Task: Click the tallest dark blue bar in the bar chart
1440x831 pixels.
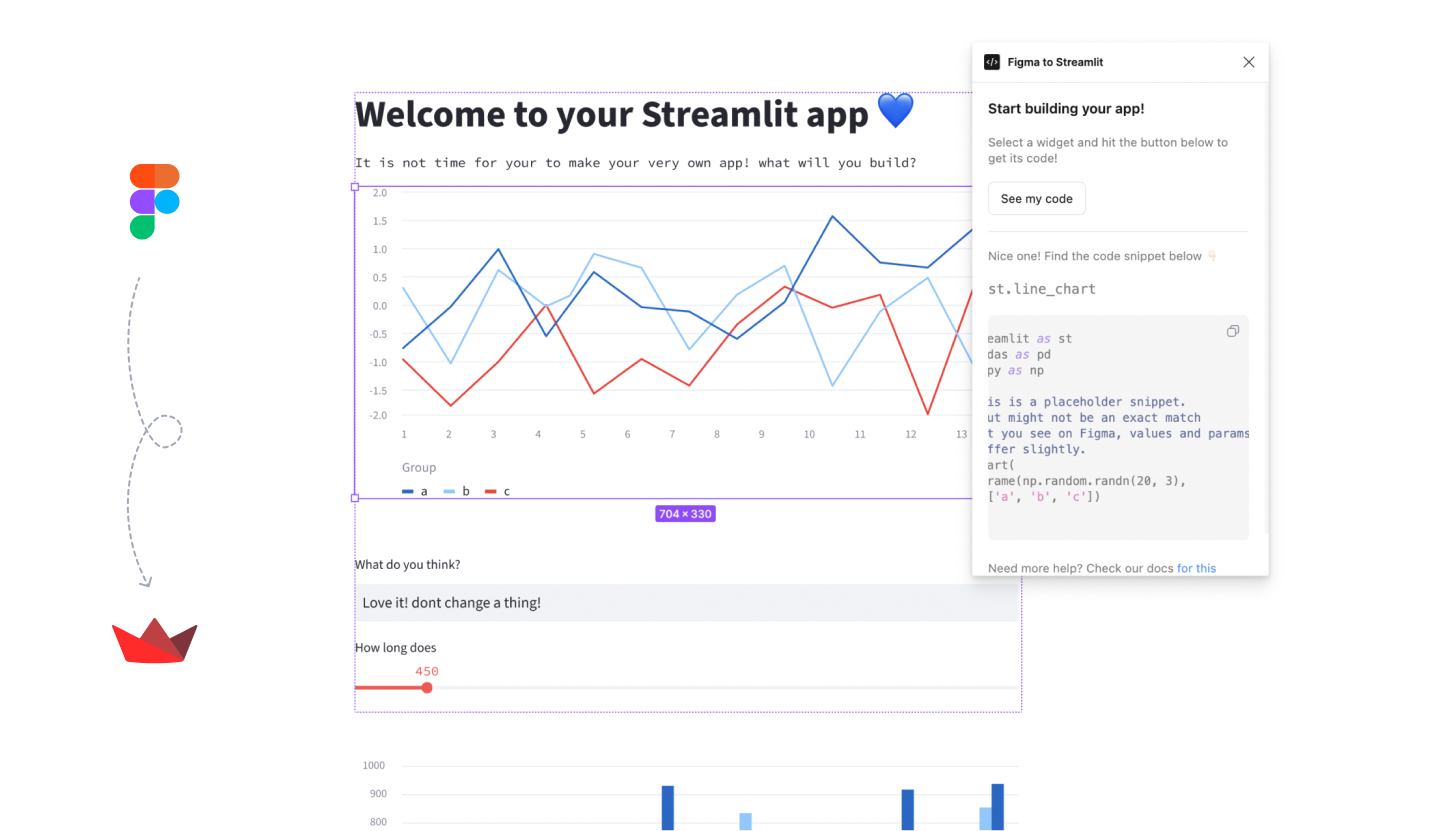Action: coord(997,807)
